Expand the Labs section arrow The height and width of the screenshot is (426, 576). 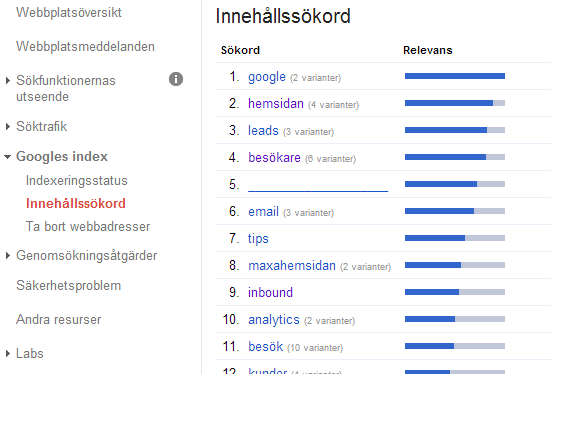[8, 353]
